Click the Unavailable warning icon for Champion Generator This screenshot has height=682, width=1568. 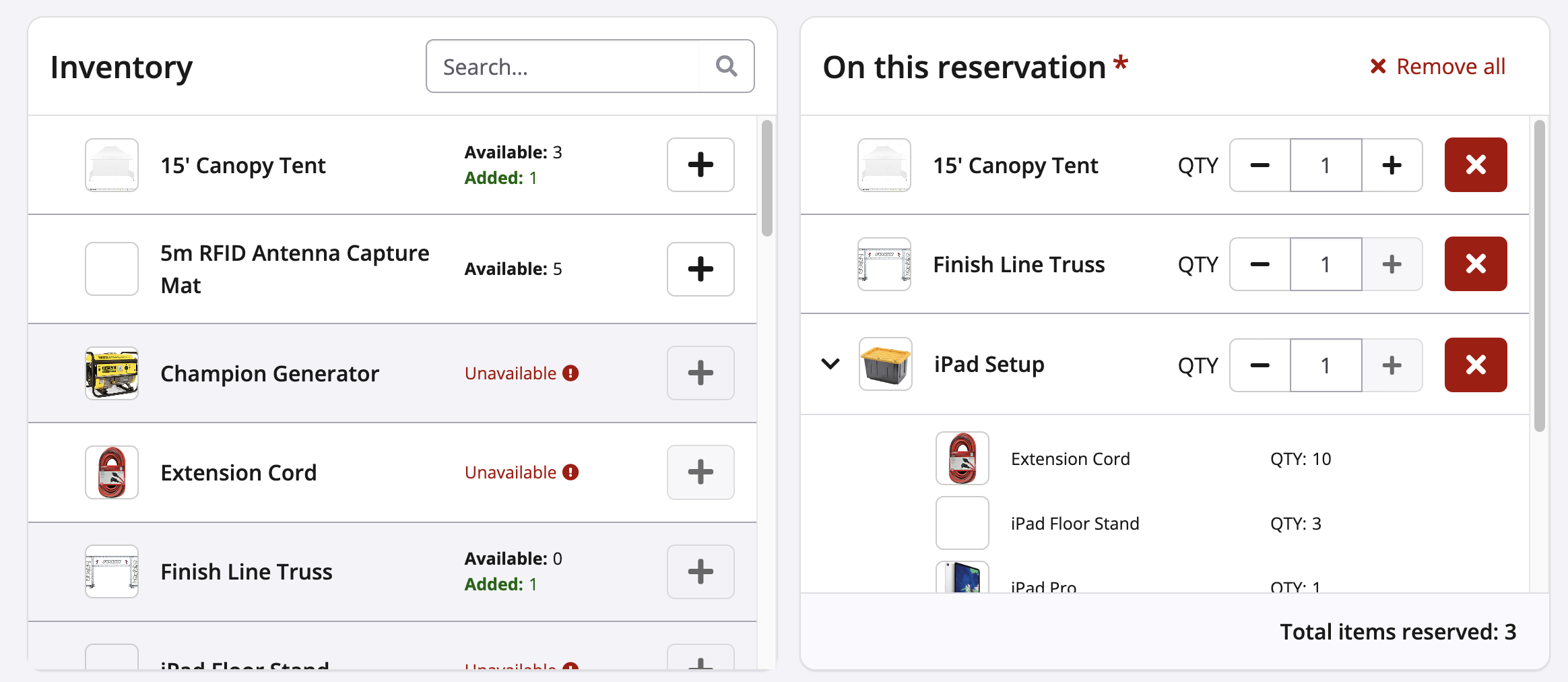point(570,373)
